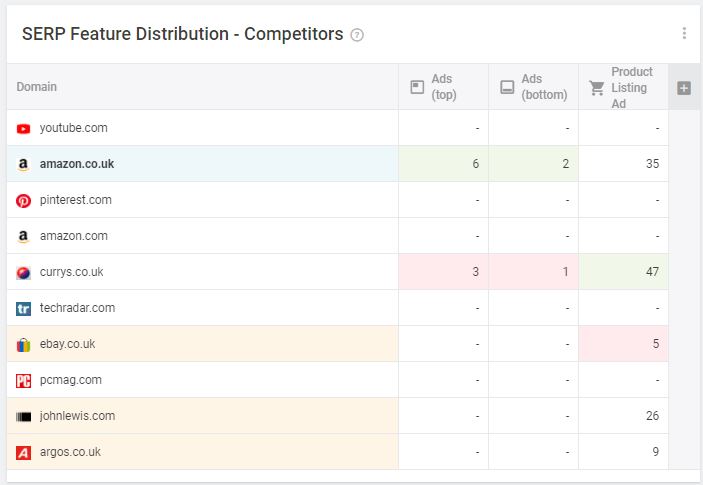
Task: Open the three-dot widget options menu
Action: click(x=684, y=33)
